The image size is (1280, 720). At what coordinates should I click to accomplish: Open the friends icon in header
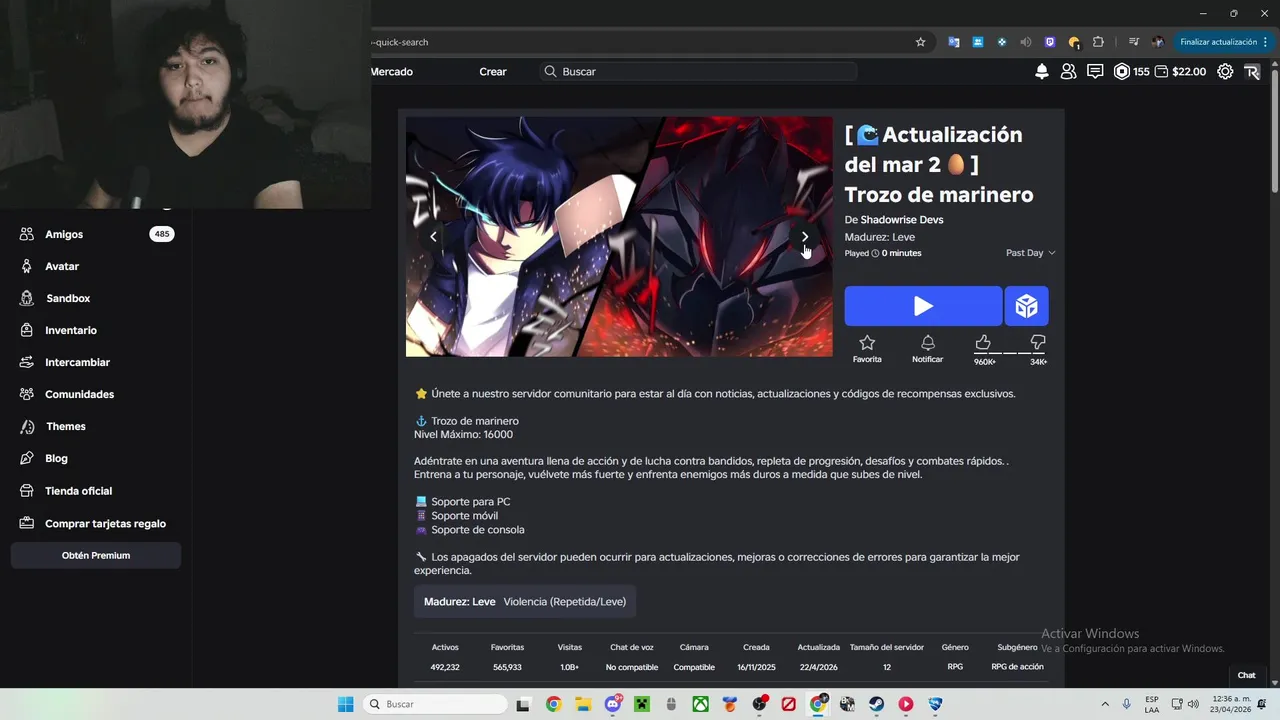point(1069,71)
